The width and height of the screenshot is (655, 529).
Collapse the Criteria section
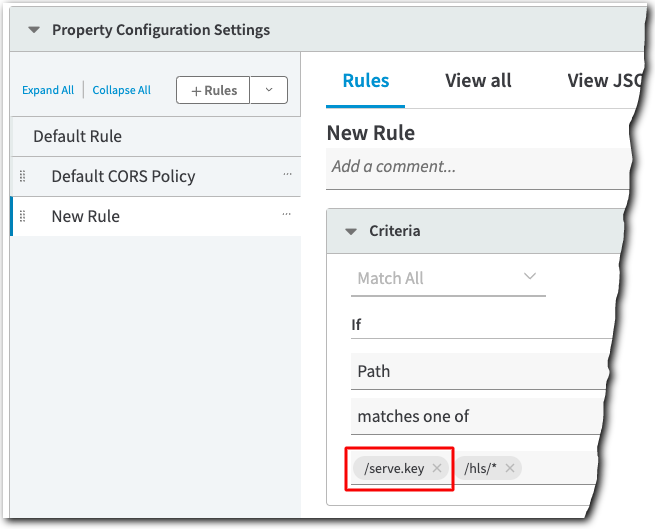351,231
